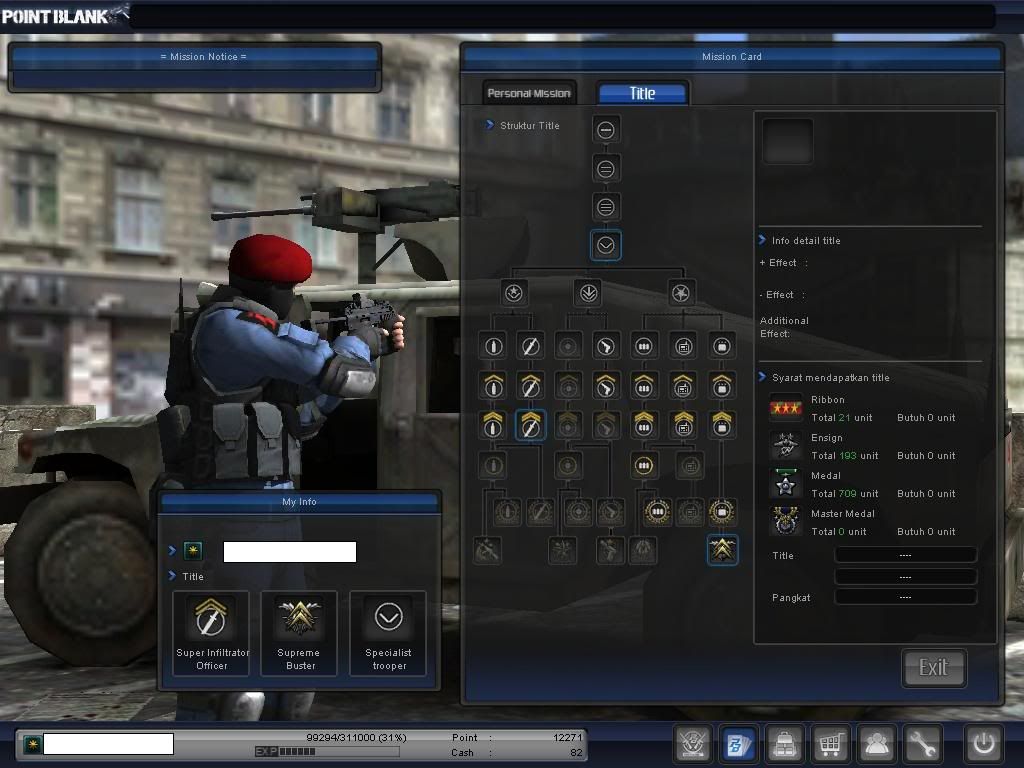Screen dimensions: 1024x768
Task: Select the three-bar circle title icon
Action: [605, 207]
